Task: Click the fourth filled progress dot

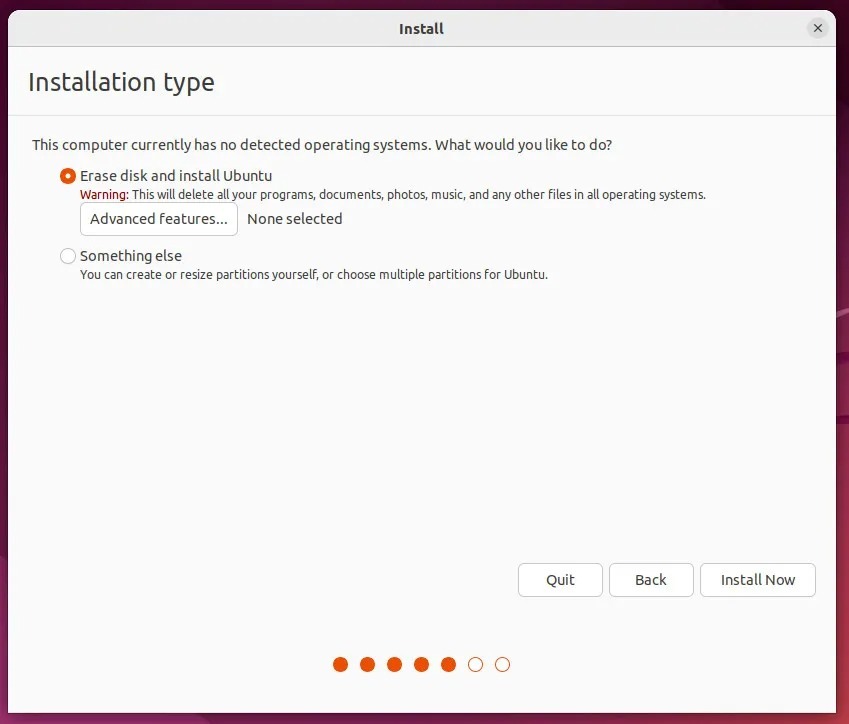Action: tap(422, 664)
